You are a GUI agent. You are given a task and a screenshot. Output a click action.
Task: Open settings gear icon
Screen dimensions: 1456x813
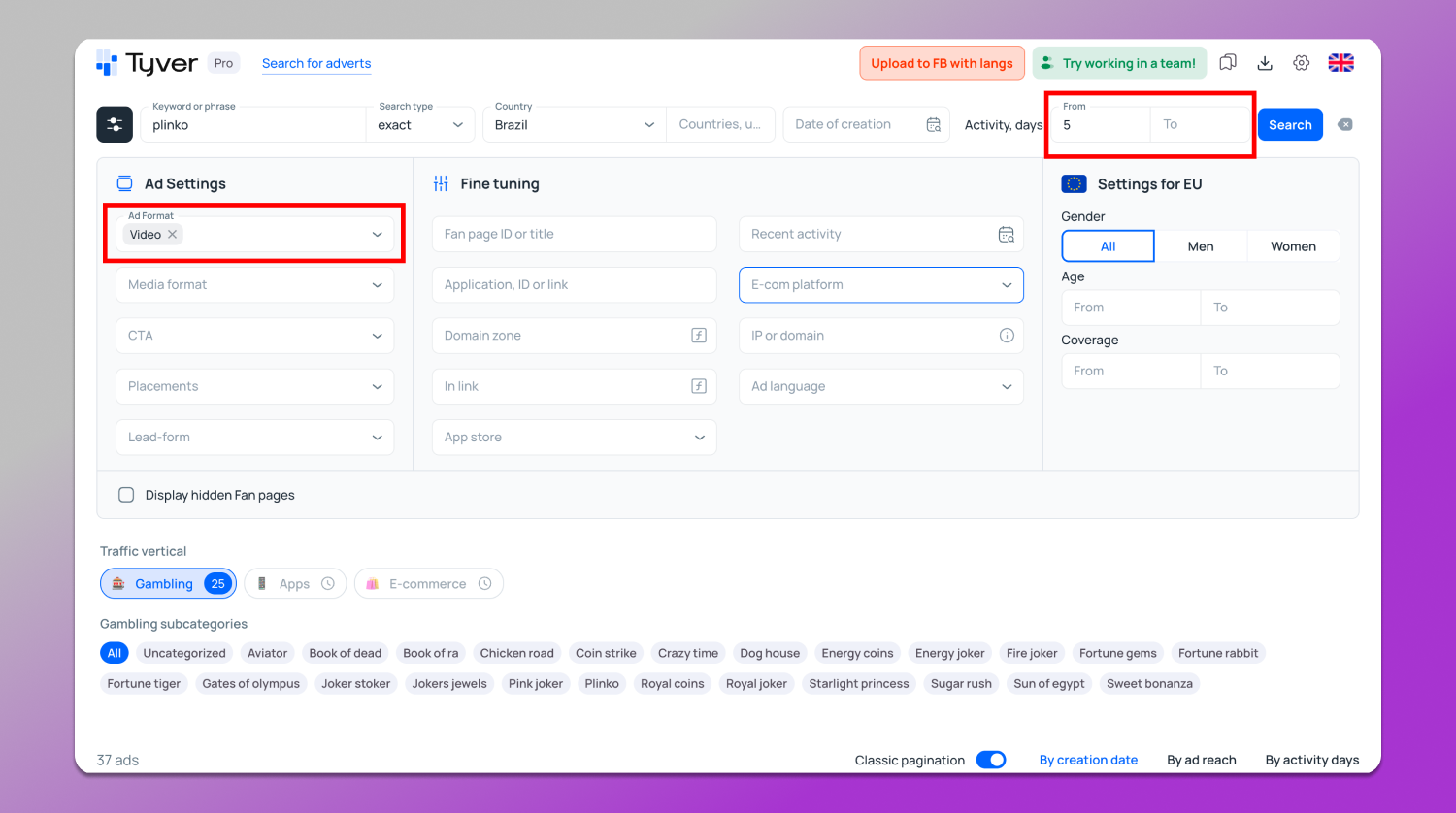[1302, 63]
